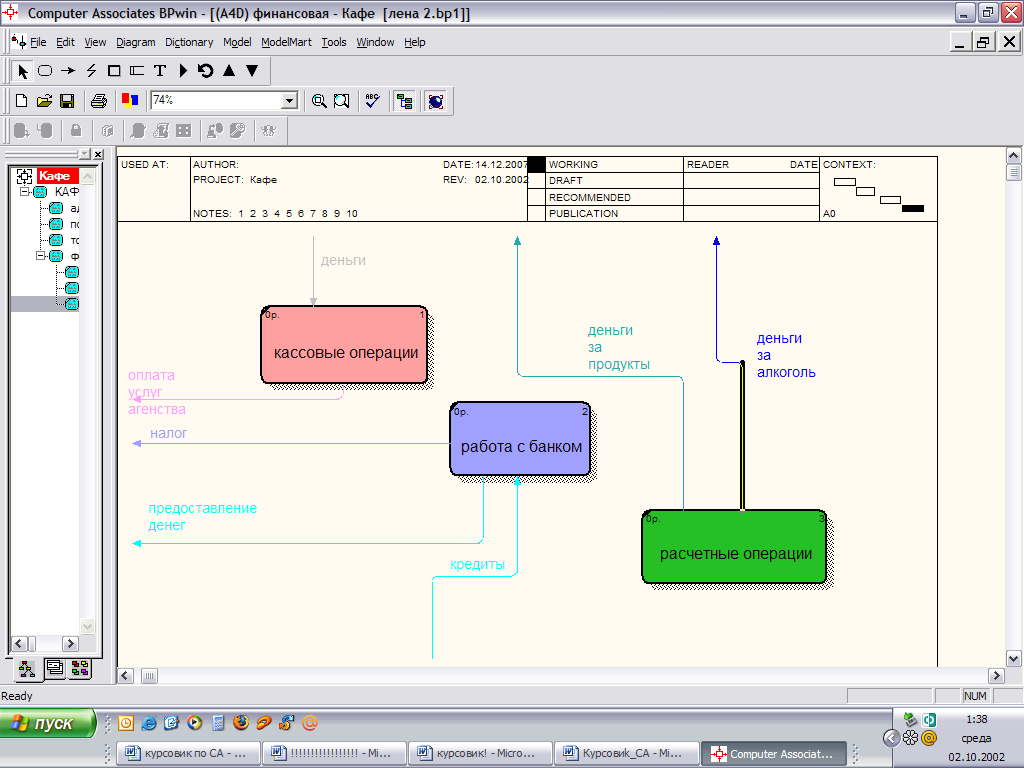Select the Squiggle lightning tool
This screenshot has height=768, width=1024.
(91, 71)
